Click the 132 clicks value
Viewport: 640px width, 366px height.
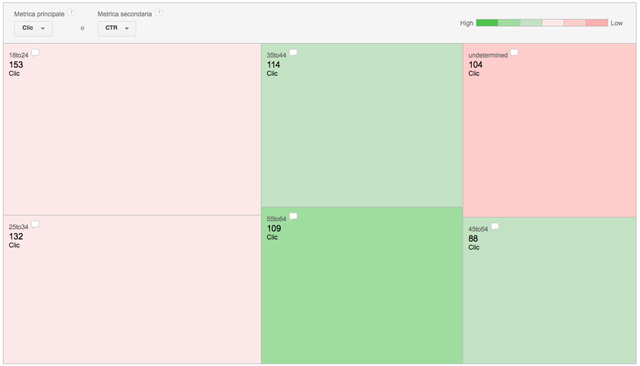16,237
